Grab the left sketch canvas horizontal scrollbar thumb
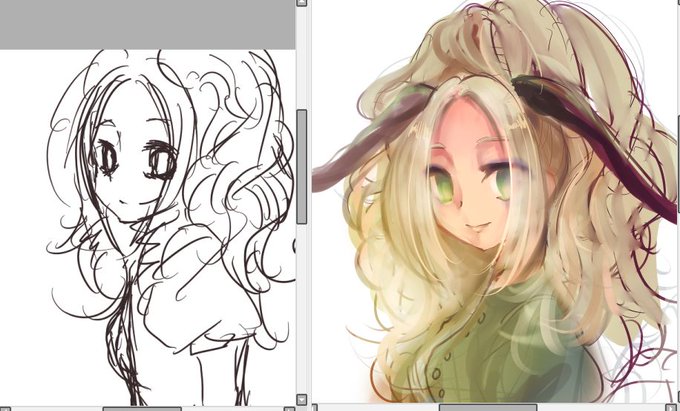680x411 pixels. point(142,409)
